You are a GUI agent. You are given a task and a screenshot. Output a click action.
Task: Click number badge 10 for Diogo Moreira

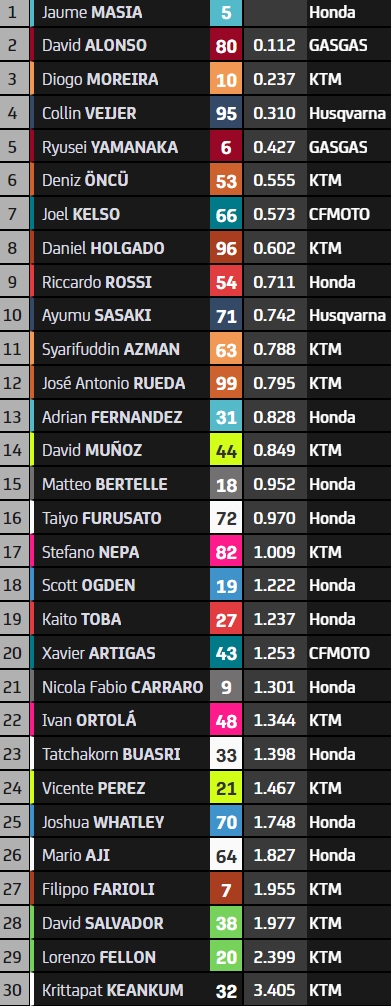click(226, 80)
